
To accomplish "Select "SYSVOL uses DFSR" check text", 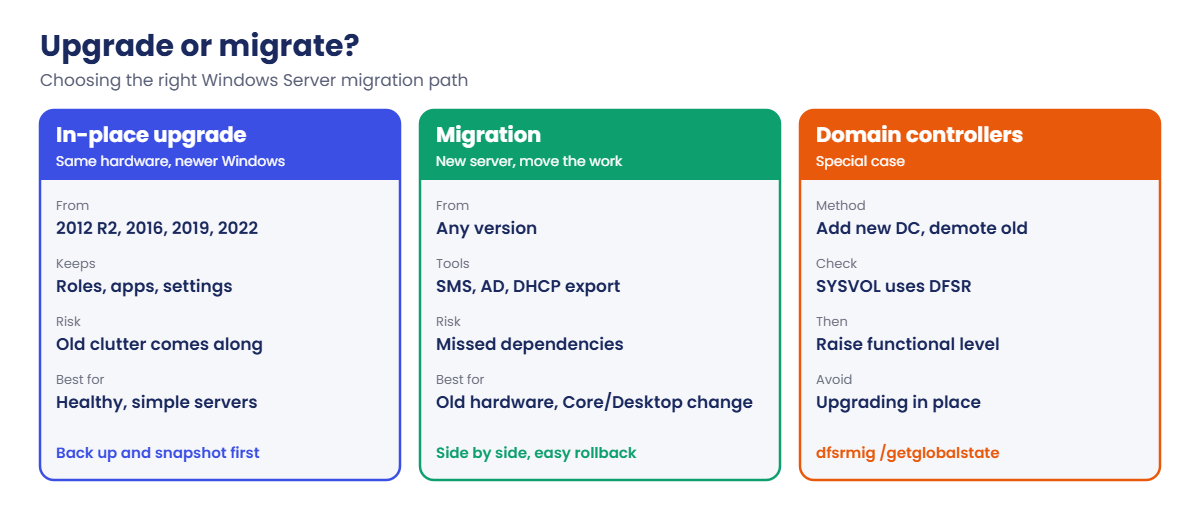I will click(894, 286).
